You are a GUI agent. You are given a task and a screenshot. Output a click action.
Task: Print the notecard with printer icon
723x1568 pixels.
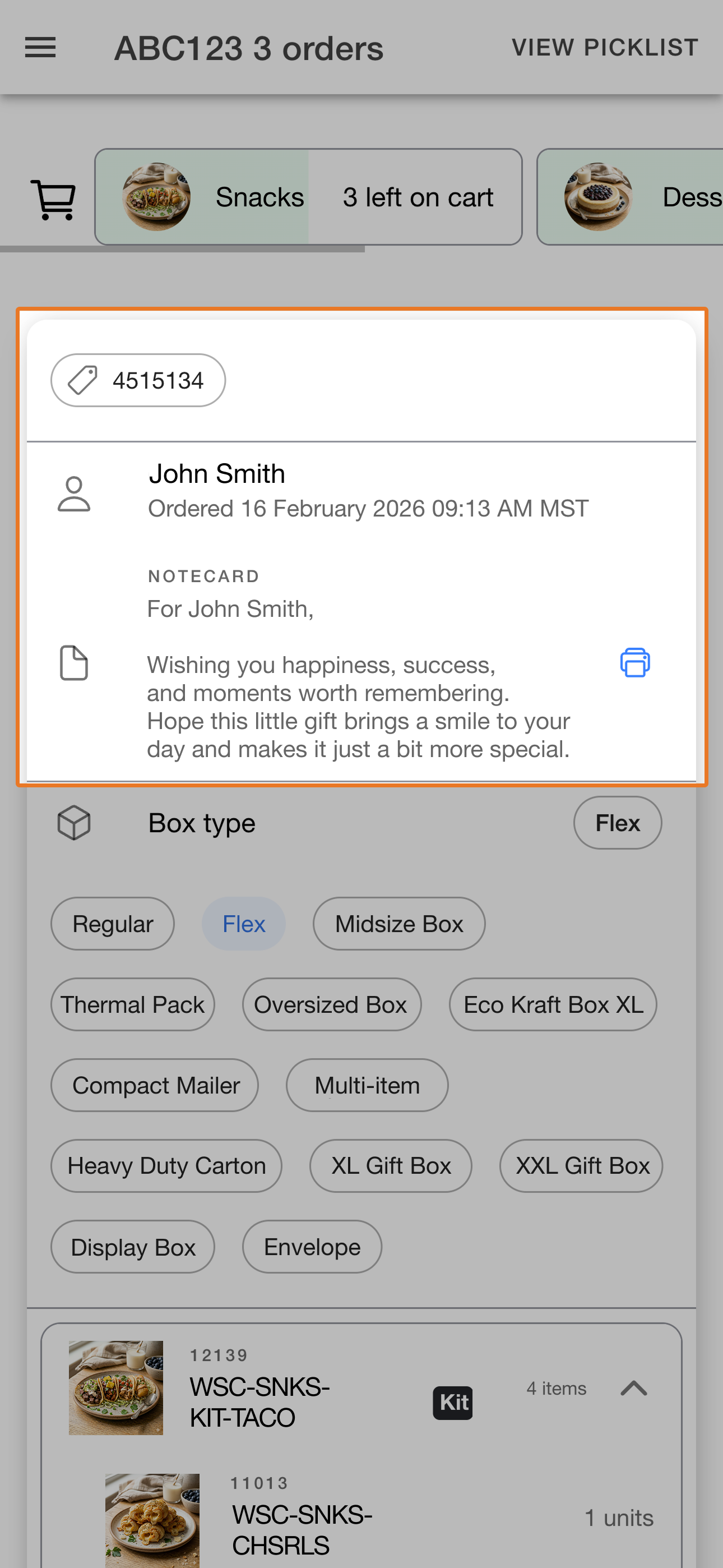[x=635, y=662]
